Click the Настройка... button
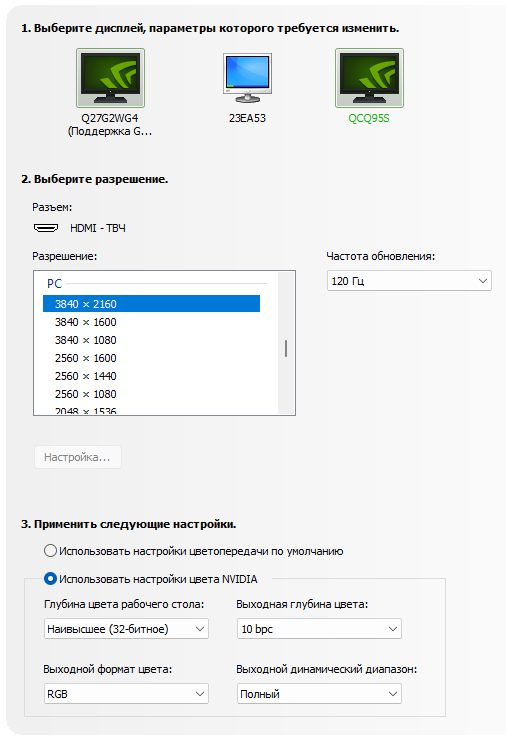 pyautogui.click(x=78, y=457)
